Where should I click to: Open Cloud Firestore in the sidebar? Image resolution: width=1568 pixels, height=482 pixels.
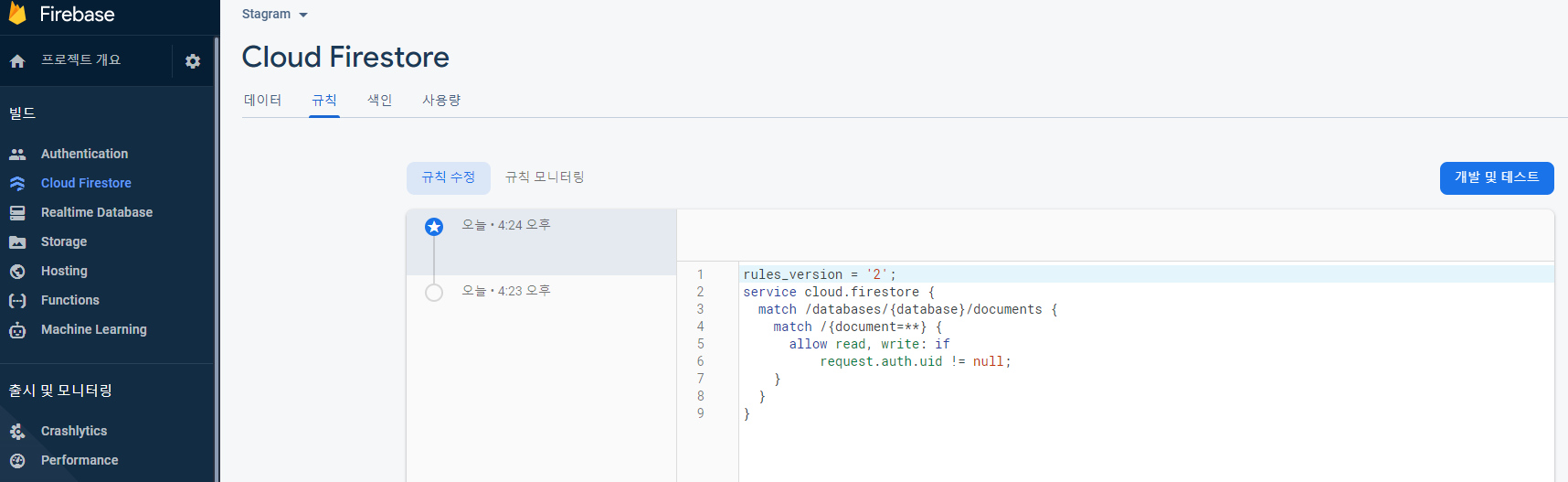click(86, 184)
